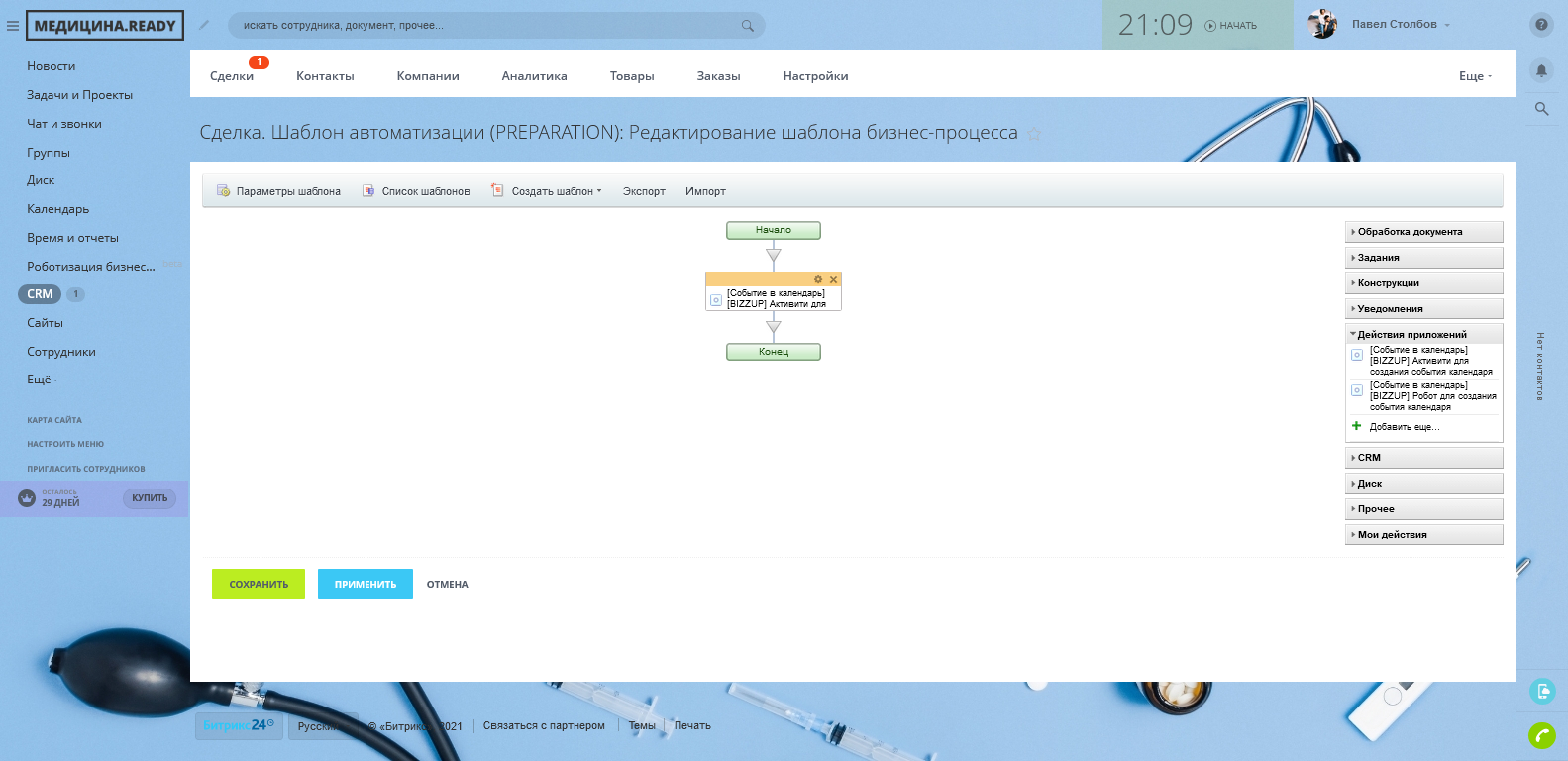Click the gear settings icon on the activity block
1568x761 pixels.
click(818, 279)
